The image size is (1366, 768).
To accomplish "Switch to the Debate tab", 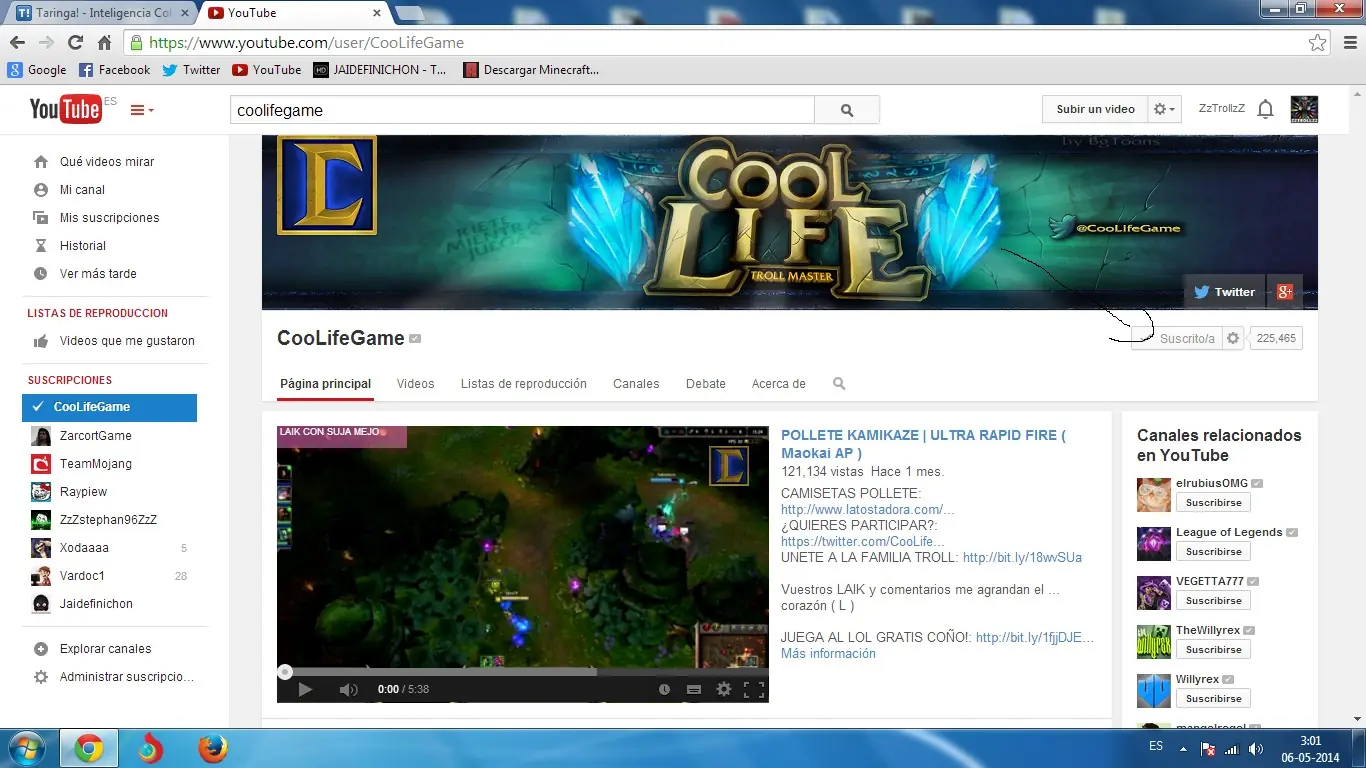I will click(706, 383).
